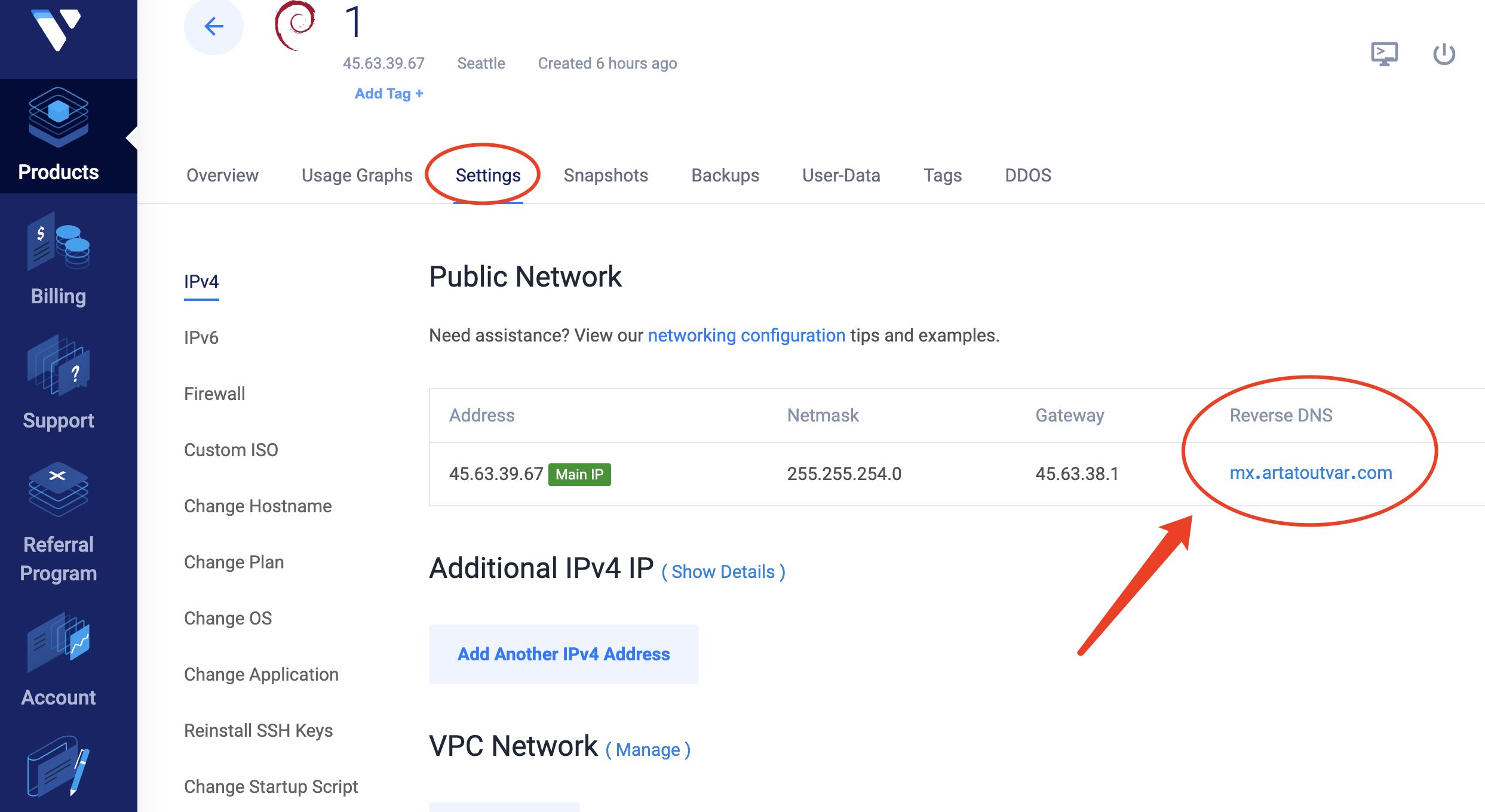Open the Overview tab
The height and width of the screenshot is (812, 1485).
pyautogui.click(x=222, y=175)
